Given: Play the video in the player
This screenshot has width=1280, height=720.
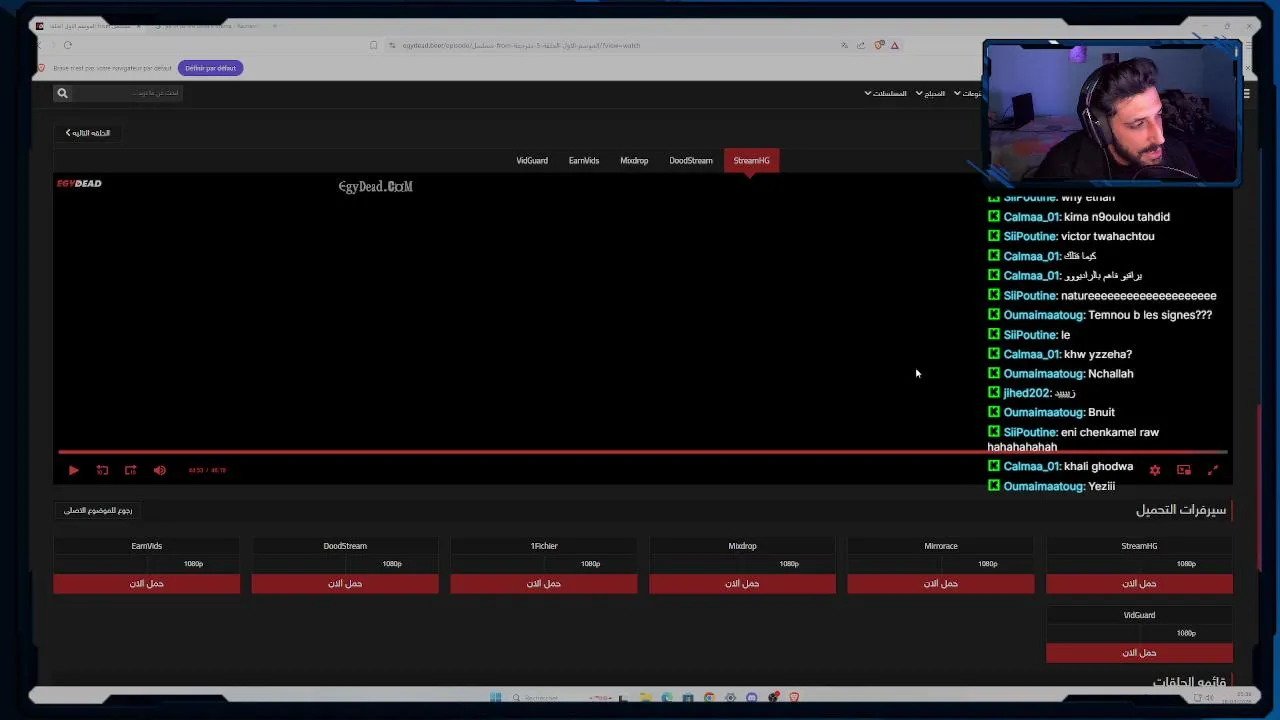Looking at the screenshot, I should pos(73,470).
